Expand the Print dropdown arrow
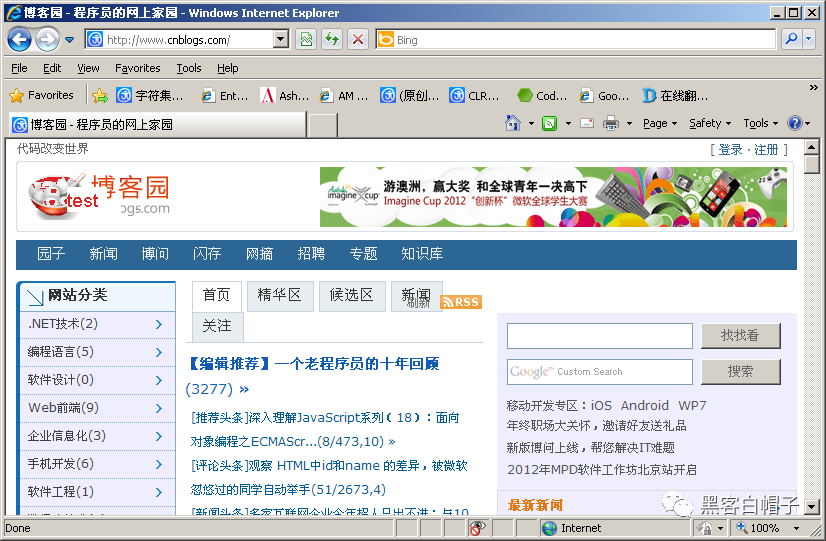Screen dimensions: 826x541 click(629, 124)
